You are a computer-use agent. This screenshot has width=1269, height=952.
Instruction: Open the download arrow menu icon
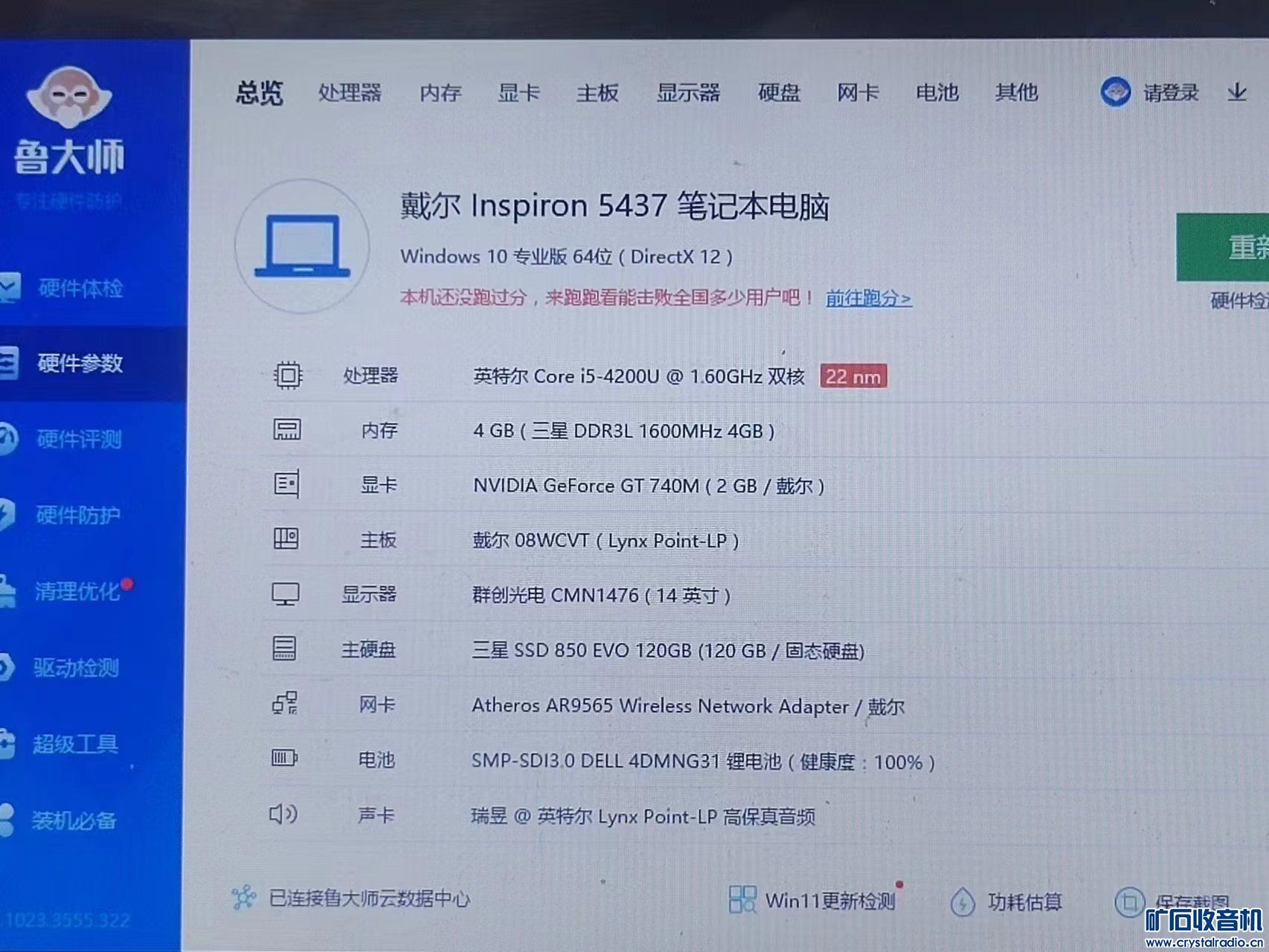(x=1236, y=93)
